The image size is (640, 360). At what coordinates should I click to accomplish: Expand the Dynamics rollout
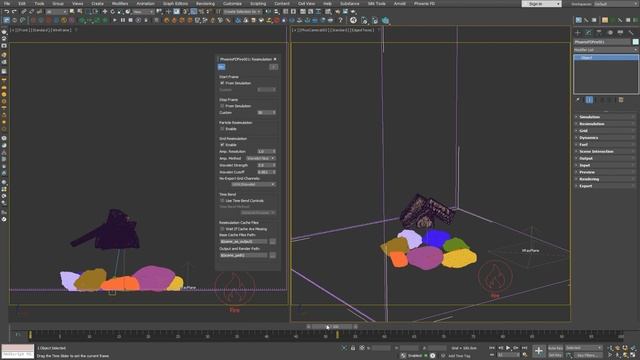point(606,138)
